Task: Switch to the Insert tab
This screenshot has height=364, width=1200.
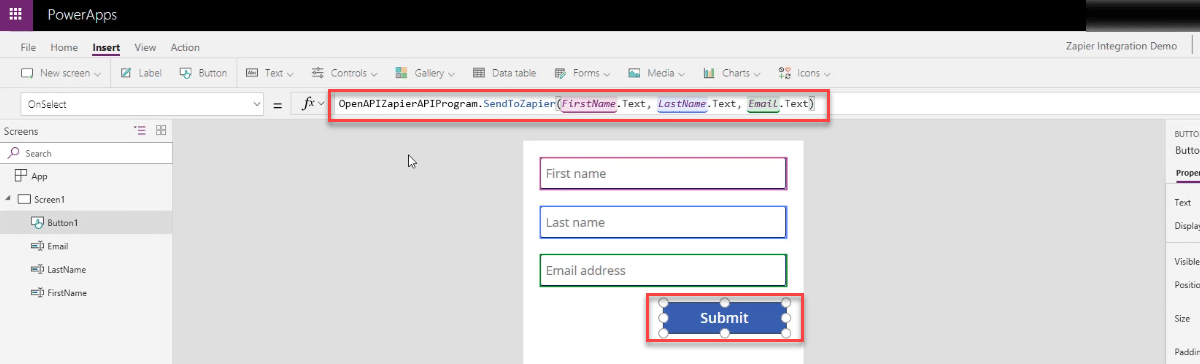Action: 106,47
